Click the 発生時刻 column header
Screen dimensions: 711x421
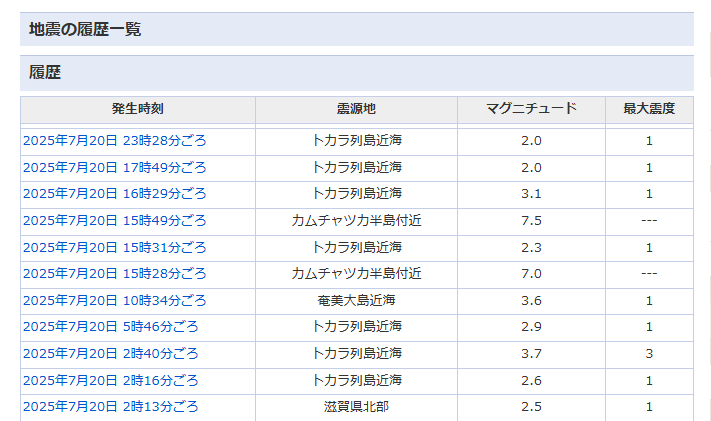pyautogui.click(x=138, y=109)
